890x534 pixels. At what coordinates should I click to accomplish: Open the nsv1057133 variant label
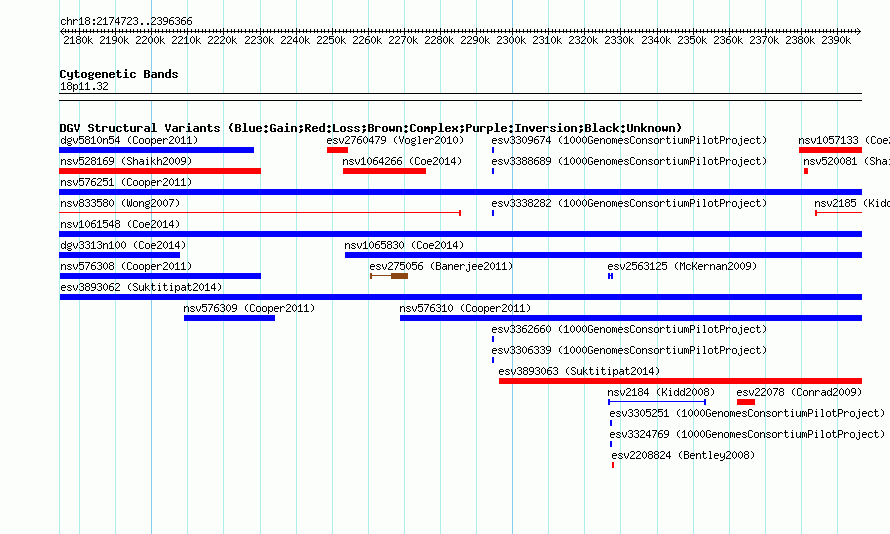click(843, 140)
